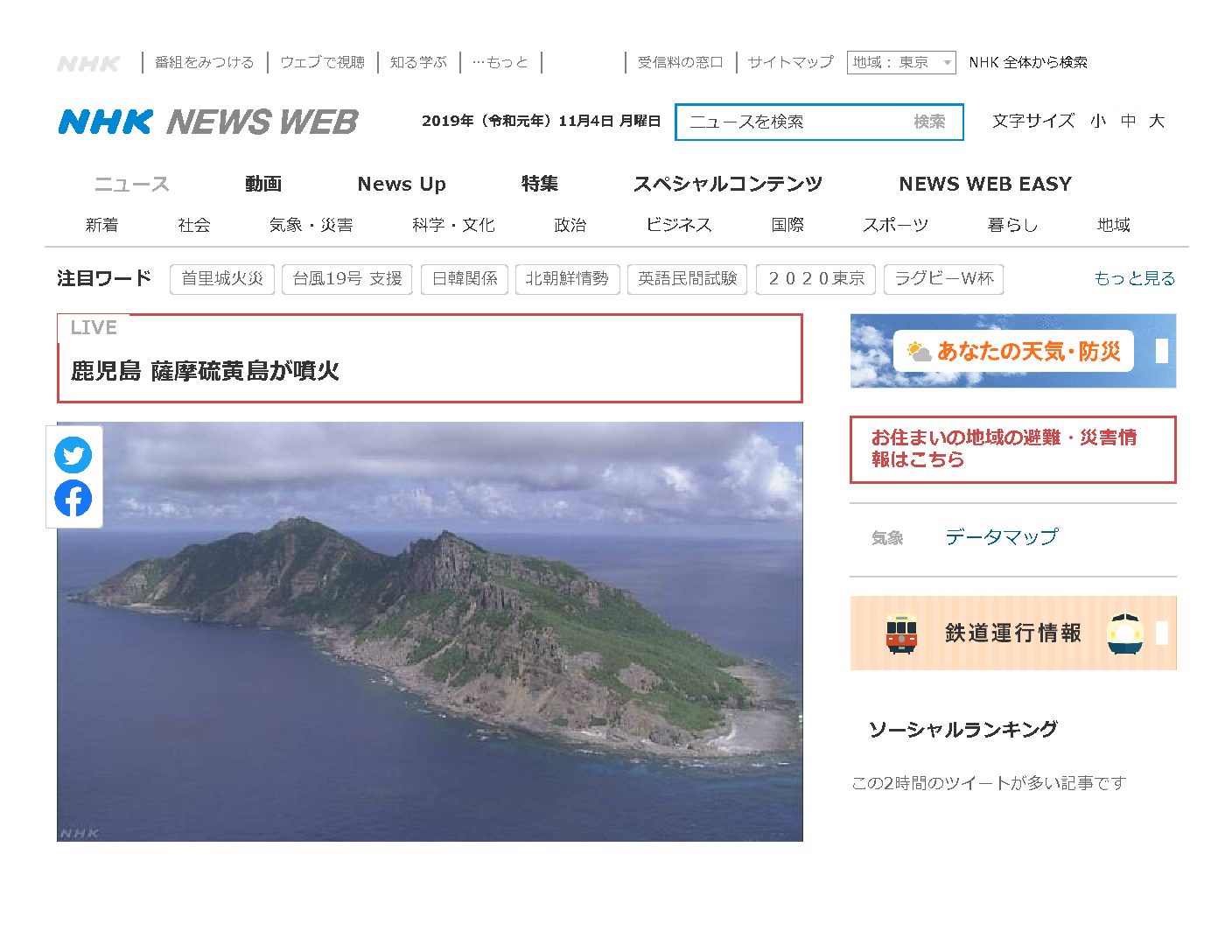1232x952 pixels.
Task: Go to the 国際 category
Action: pyautogui.click(x=787, y=225)
